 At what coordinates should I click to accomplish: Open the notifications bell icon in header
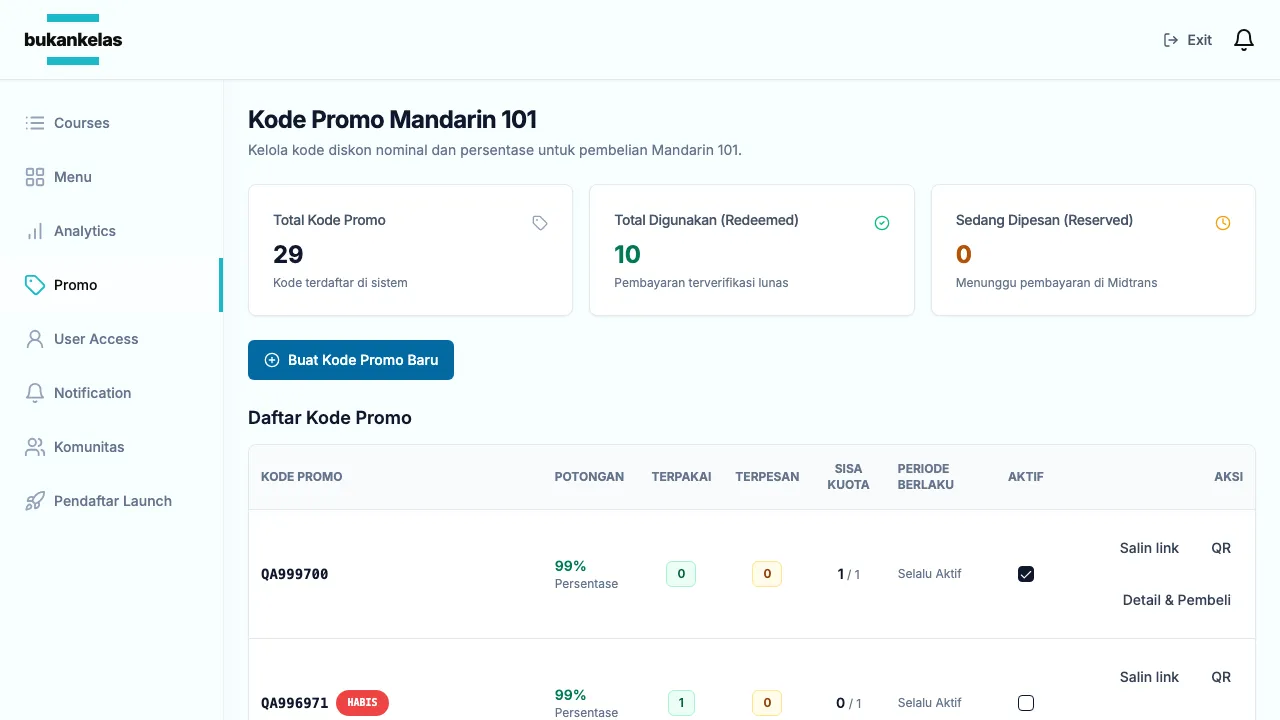(x=1243, y=40)
